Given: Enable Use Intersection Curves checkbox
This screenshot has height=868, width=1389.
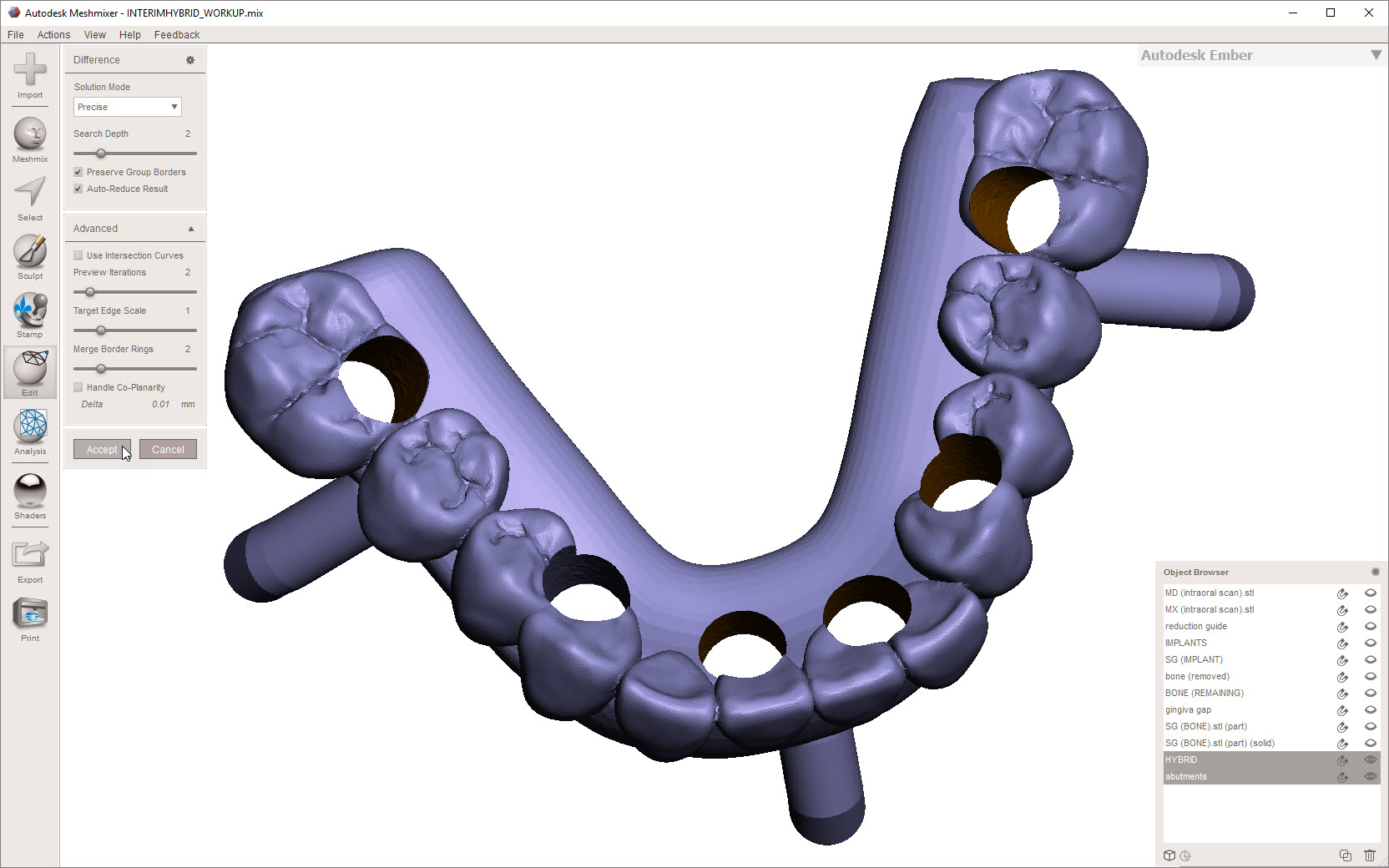Looking at the screenshot, I should [x=78, y=255].
